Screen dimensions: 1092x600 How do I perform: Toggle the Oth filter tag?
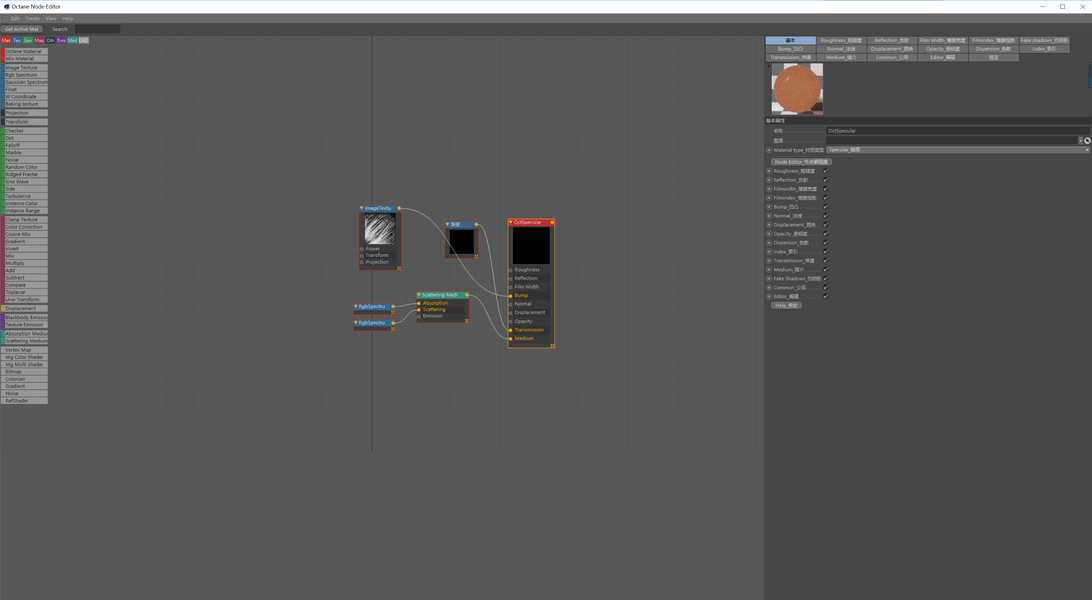pyautogui.click(x=50, y=40)
